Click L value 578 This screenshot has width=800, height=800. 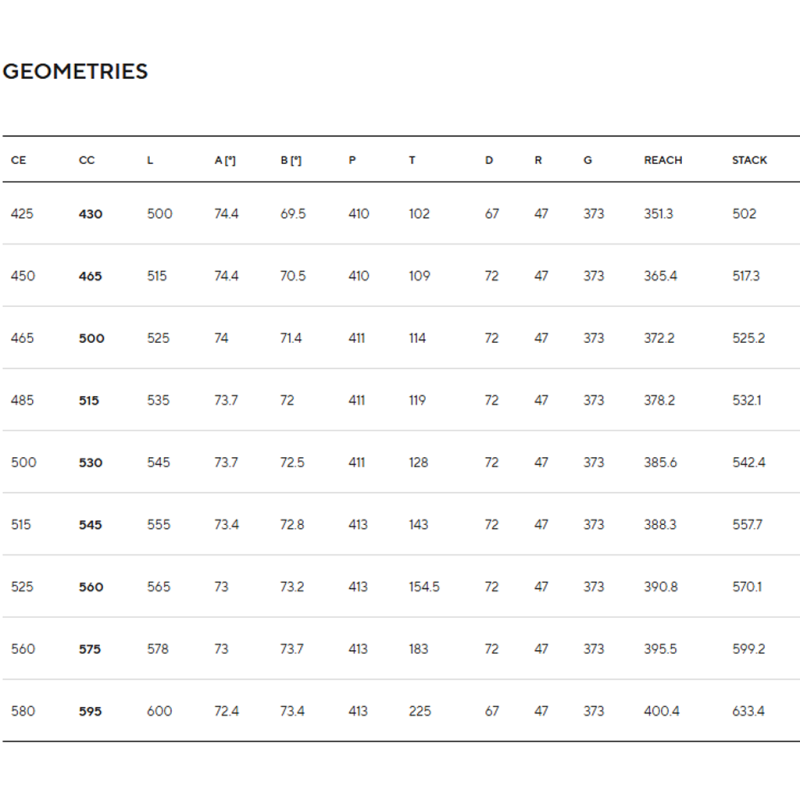click(158, 649)
